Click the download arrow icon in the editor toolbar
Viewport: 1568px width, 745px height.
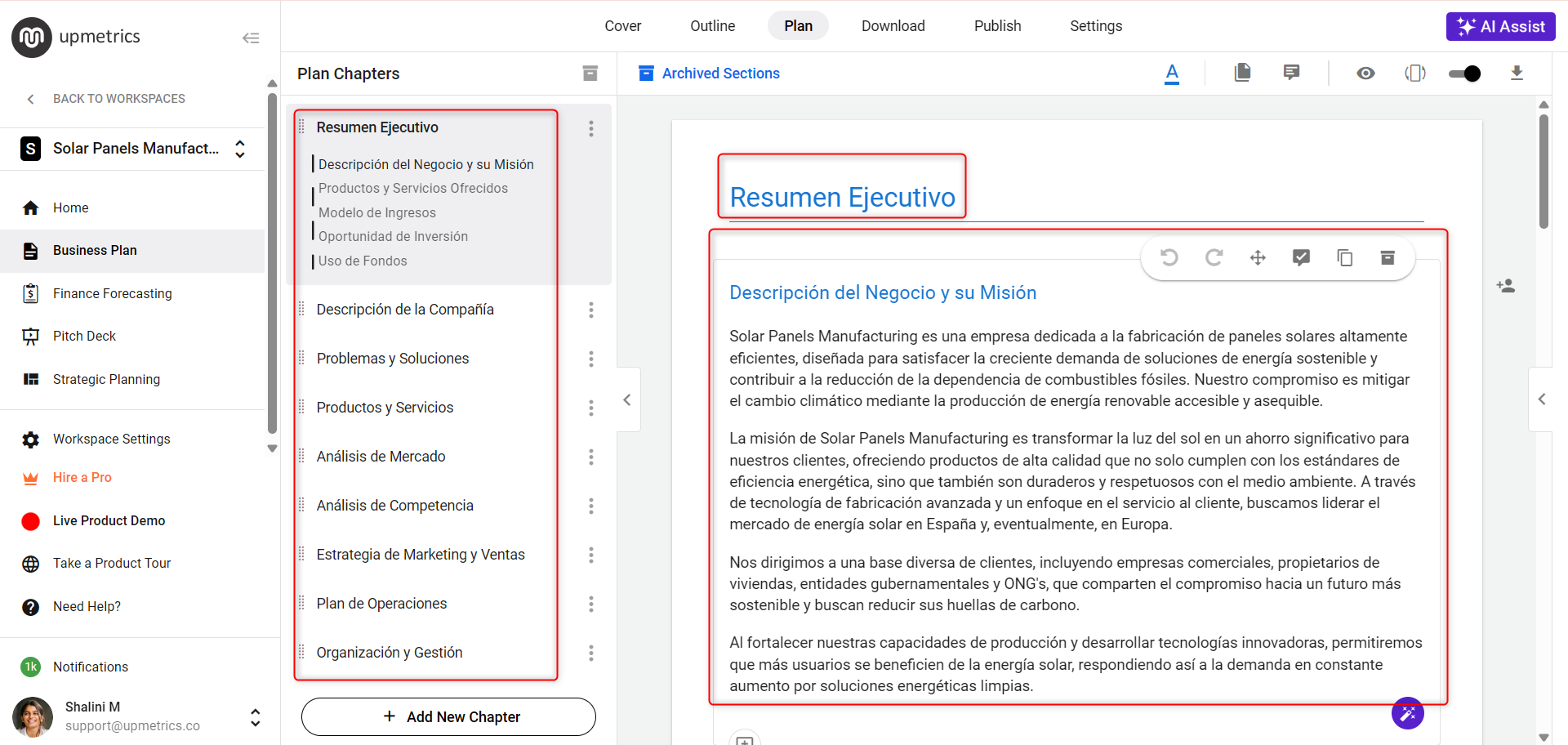coord(1517,74)
